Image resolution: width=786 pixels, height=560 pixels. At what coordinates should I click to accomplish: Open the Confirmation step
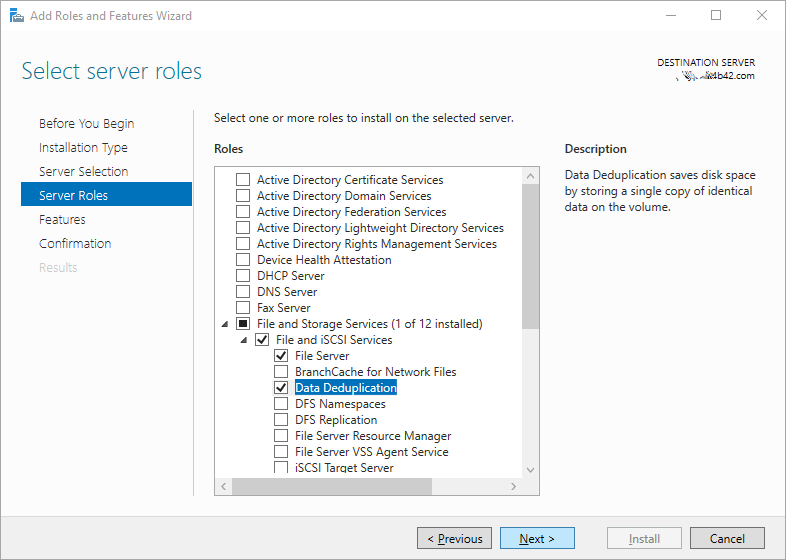pos(75,244)
